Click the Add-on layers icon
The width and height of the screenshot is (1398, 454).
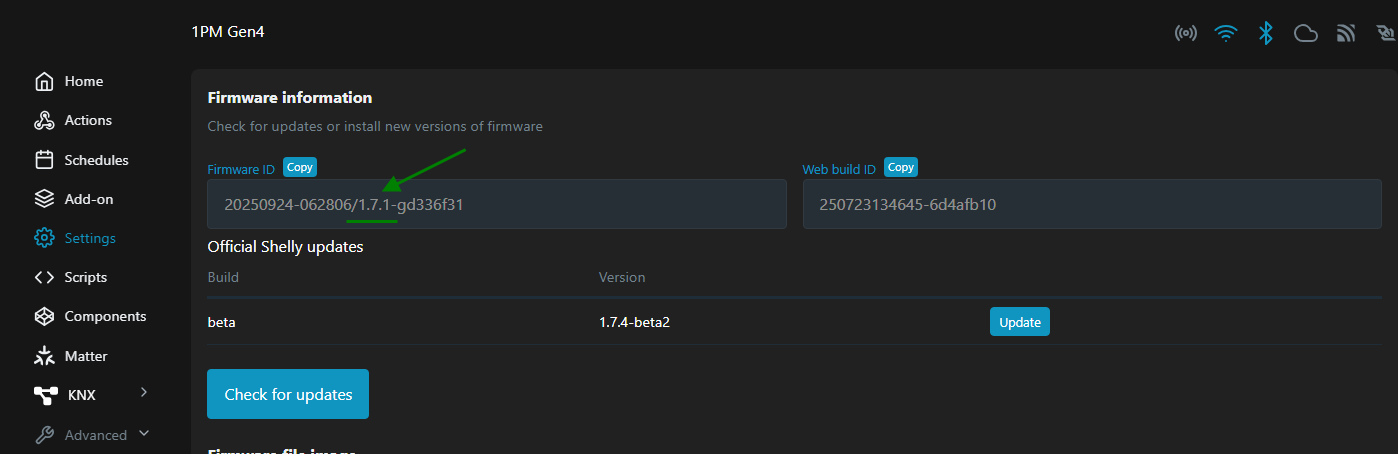(x=44, y=199)
